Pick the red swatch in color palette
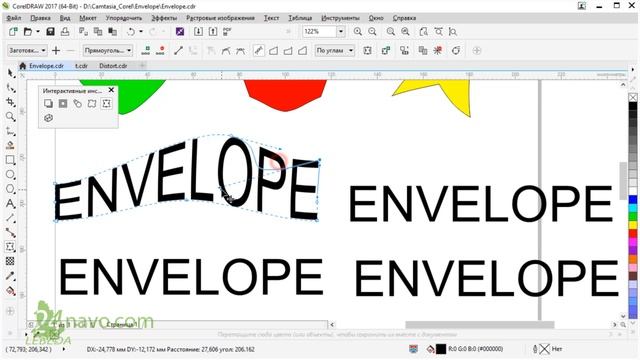The height and width of the screenshot is (360, 640). tap(633, 233)
